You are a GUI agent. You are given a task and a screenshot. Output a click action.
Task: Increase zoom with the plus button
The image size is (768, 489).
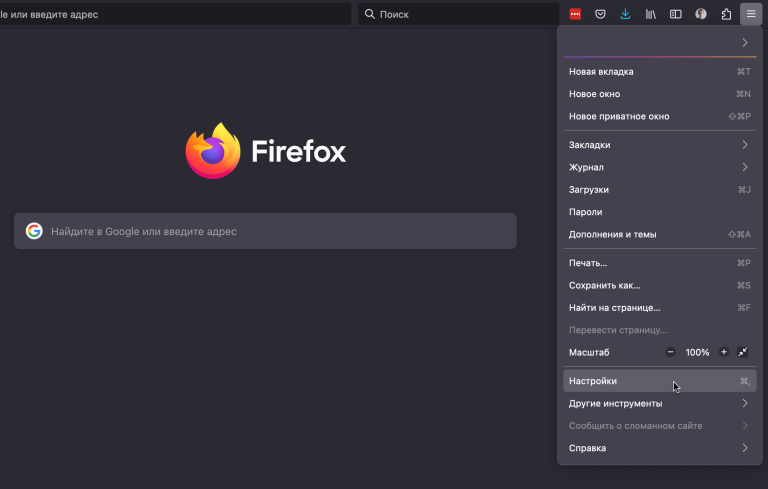(x=724, y=352)
